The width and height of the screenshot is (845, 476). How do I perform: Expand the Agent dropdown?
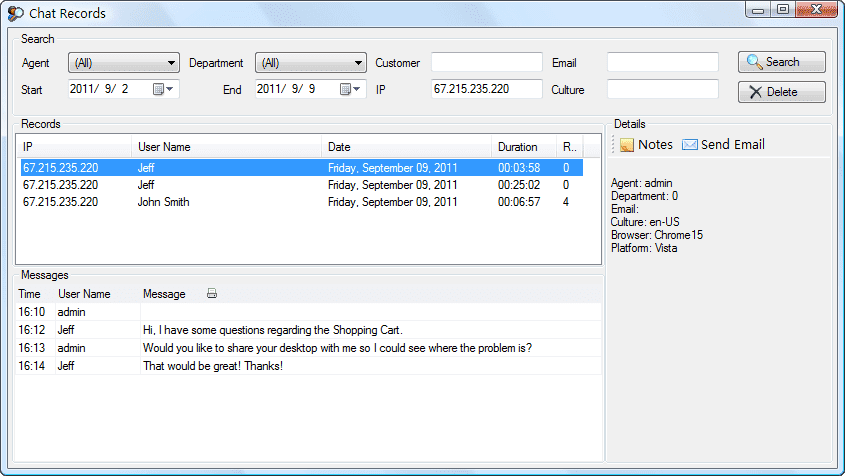(123, 63)
